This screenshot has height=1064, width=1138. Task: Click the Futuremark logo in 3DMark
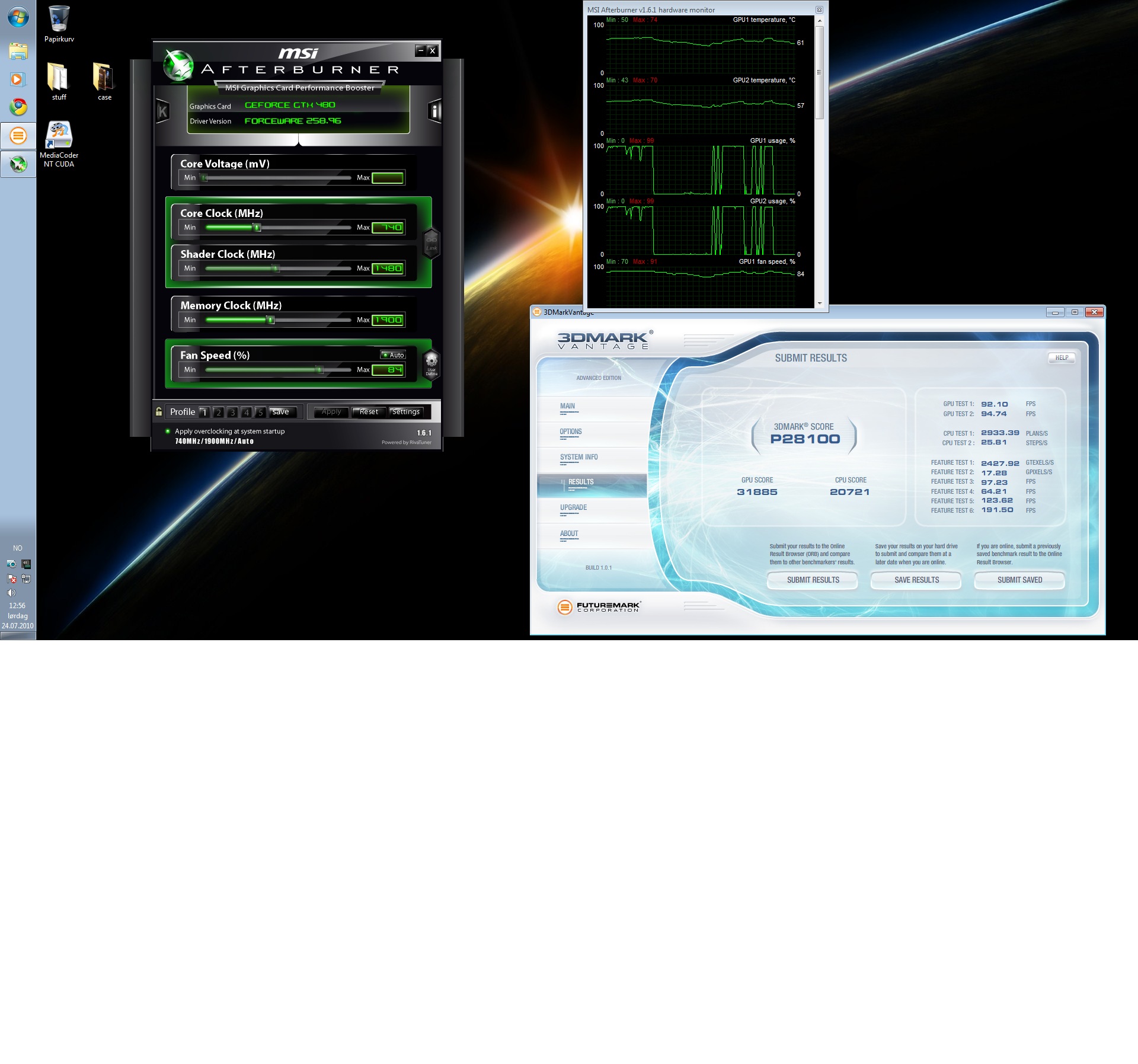[x=599, y=606]
